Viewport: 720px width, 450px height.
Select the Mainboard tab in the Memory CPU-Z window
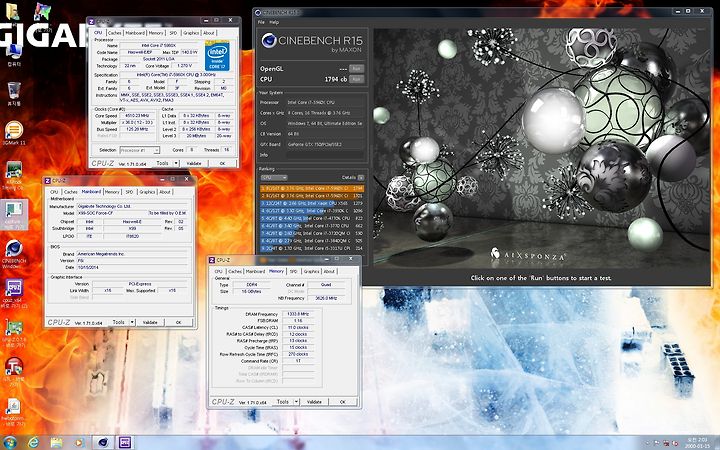point(255,271)
